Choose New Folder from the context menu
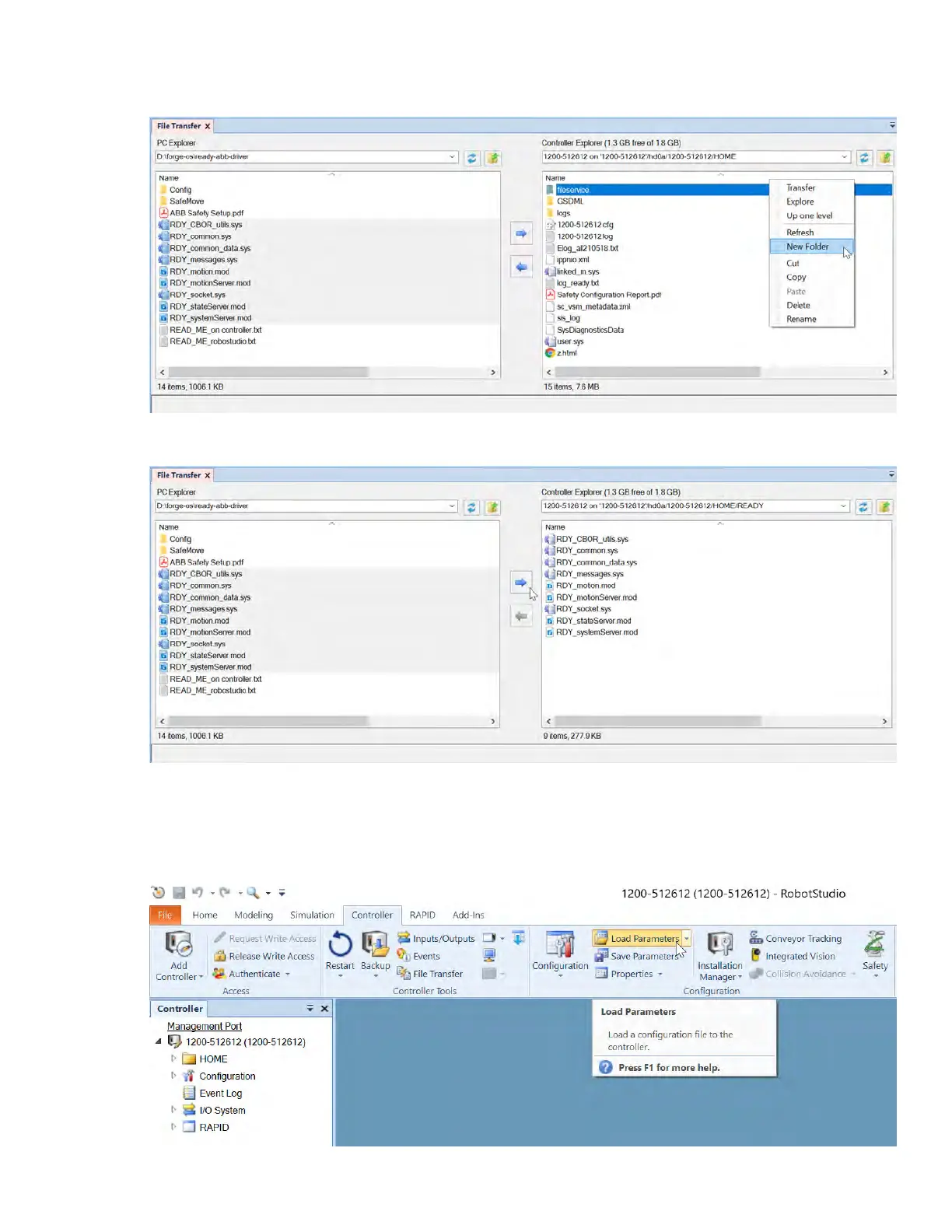This screenshot has width=952, height=1232. click(x=811, y=247)
